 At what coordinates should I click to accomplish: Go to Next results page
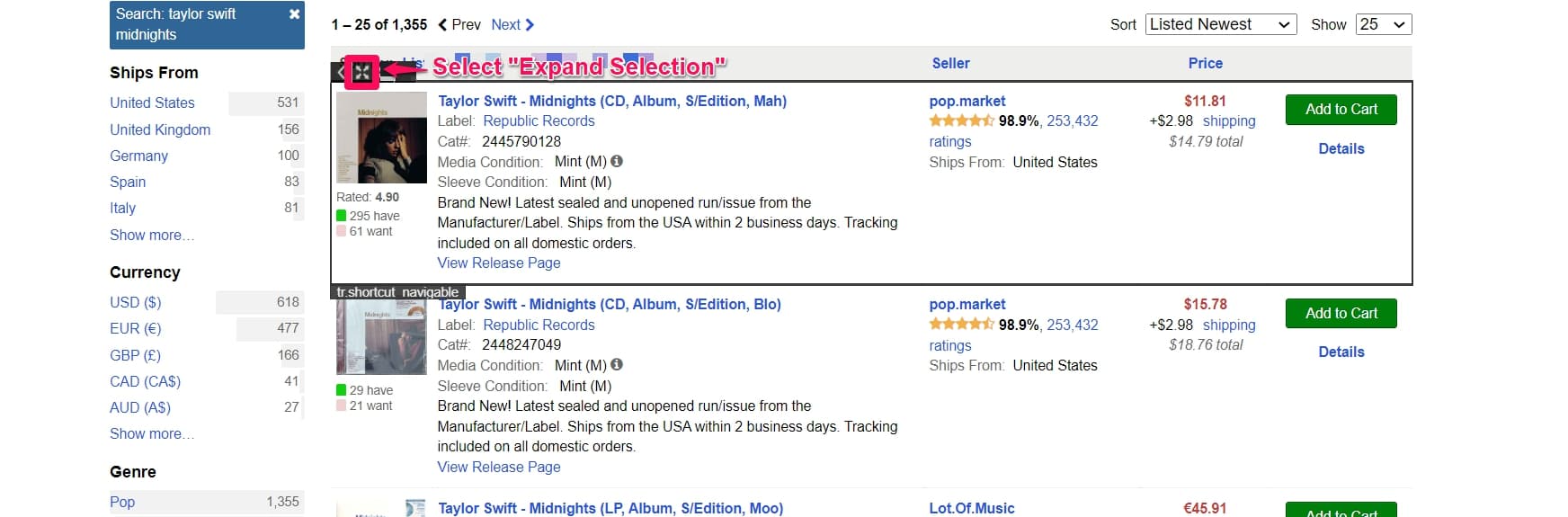512,25
